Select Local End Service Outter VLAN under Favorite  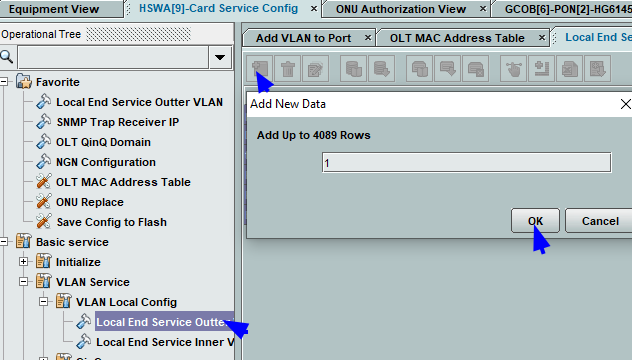[139, 102]
